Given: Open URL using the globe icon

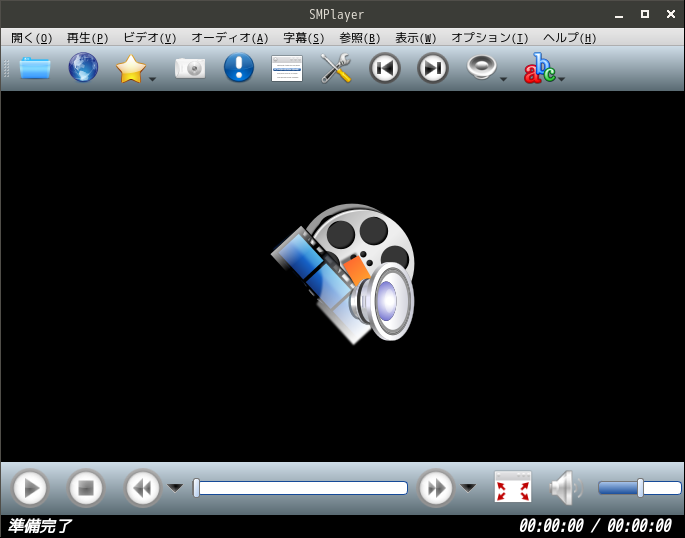Looking at the screenshot, I should click(x=83, y=67).
